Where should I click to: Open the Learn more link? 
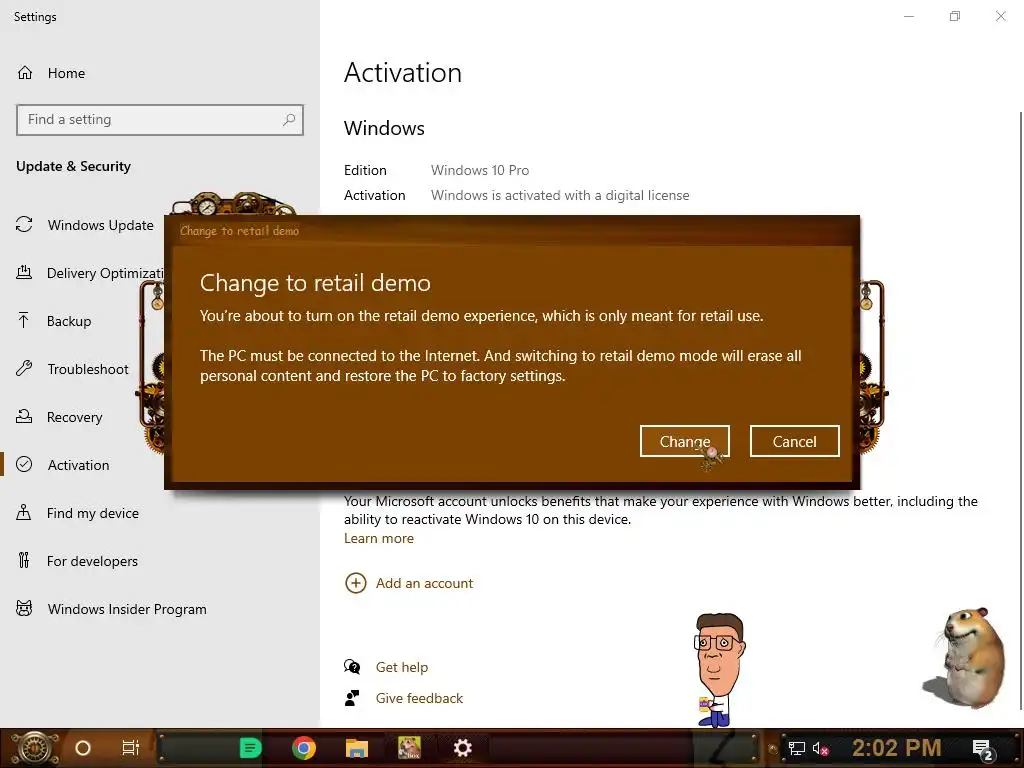click(x=379, y=539)
